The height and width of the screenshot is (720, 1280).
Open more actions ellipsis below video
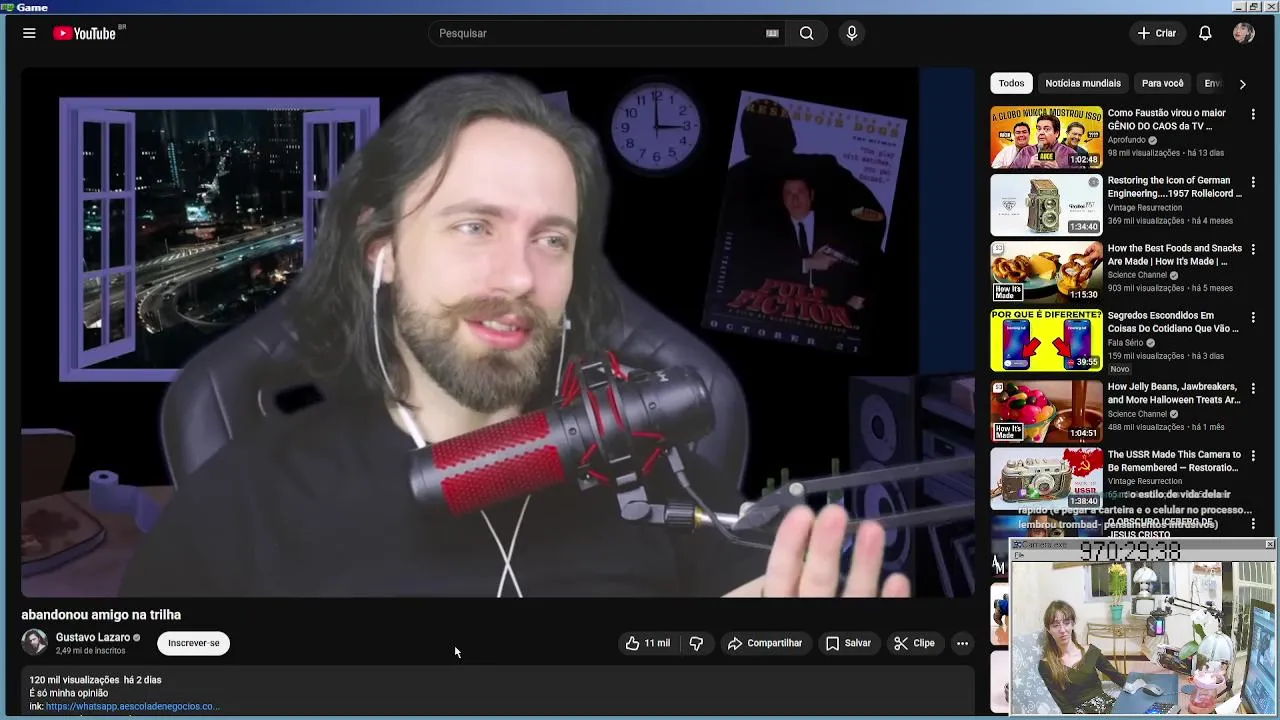[962, 643]
